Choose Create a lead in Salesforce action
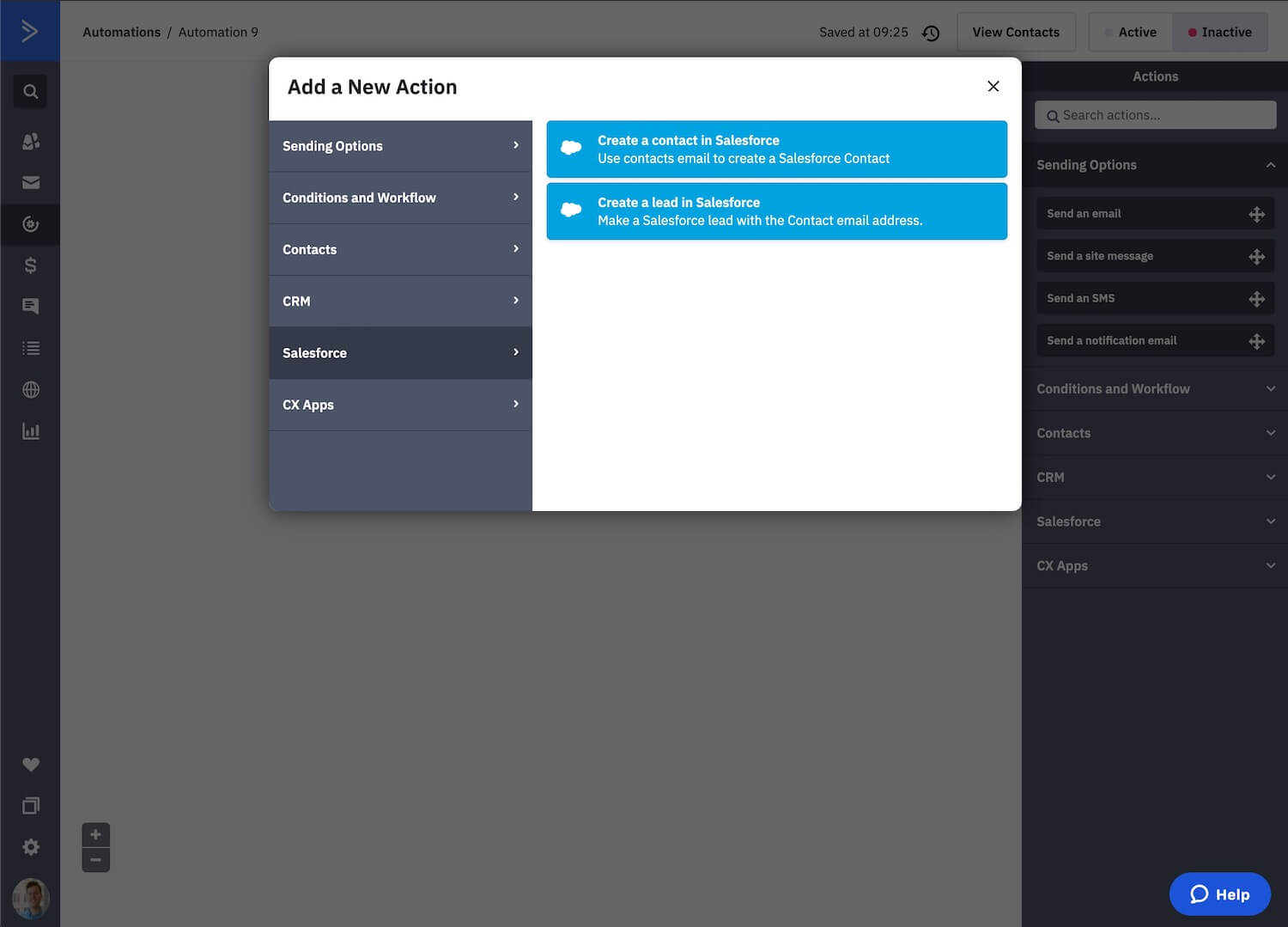This screenshot has height=927, width=1288. point(776,211)
